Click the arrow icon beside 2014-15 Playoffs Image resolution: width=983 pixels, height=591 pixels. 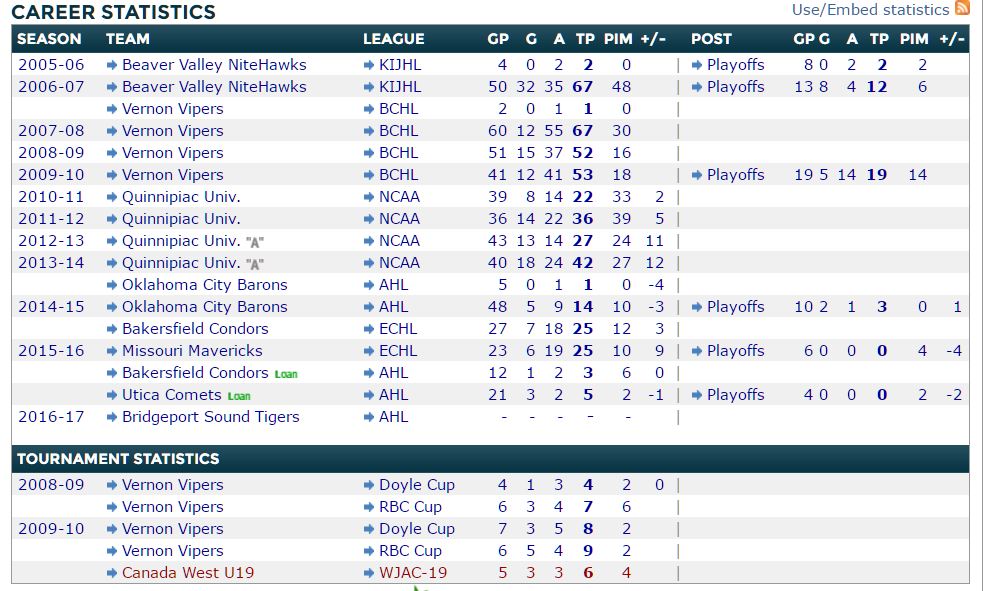pyautogui.click(x=698, y=307)
